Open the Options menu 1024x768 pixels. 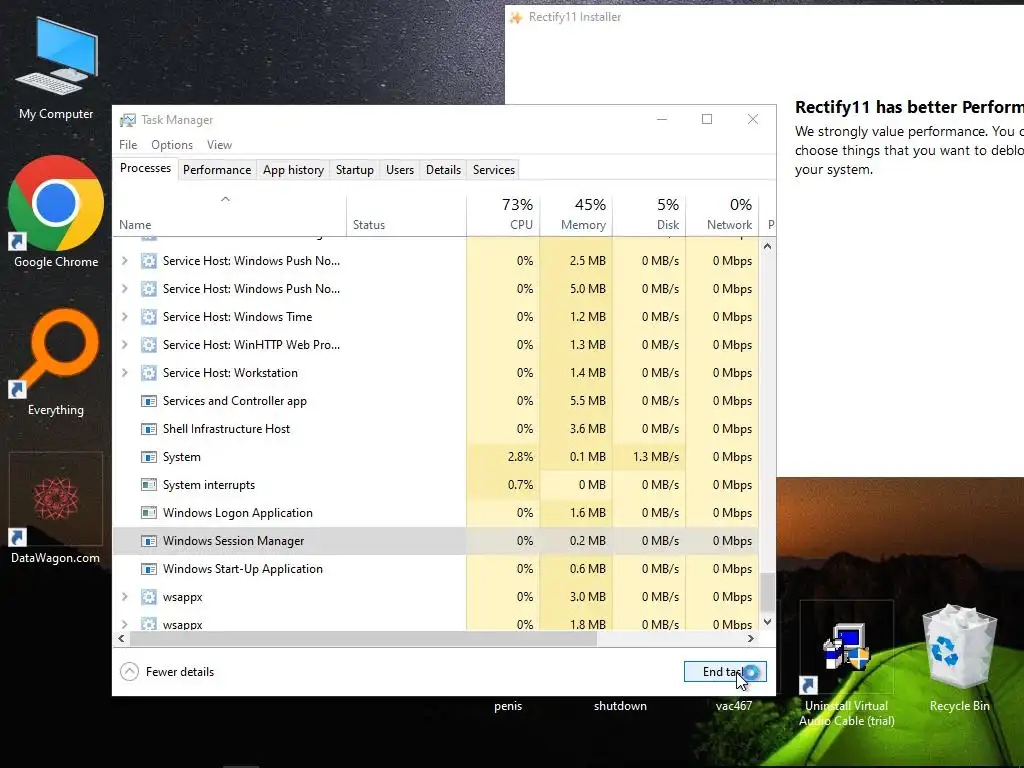(x=172, y=145)
